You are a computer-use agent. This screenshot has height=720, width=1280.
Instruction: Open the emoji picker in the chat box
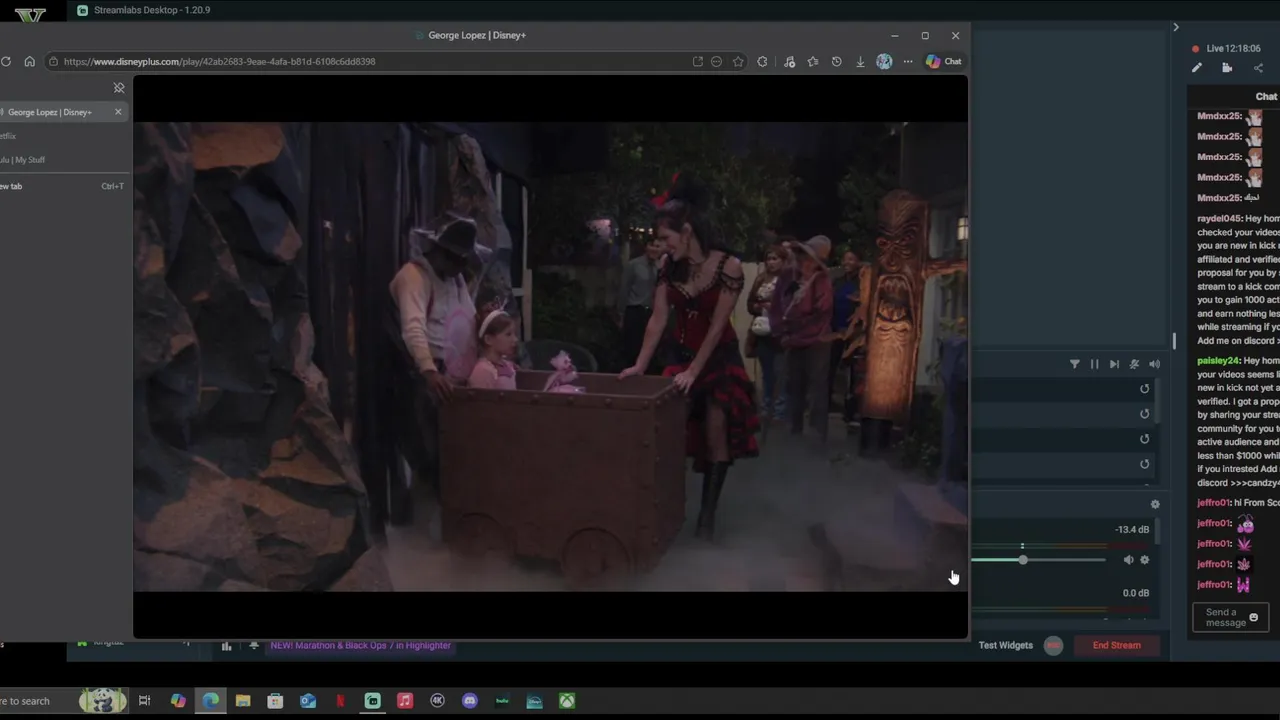(x=1253, y=618)
